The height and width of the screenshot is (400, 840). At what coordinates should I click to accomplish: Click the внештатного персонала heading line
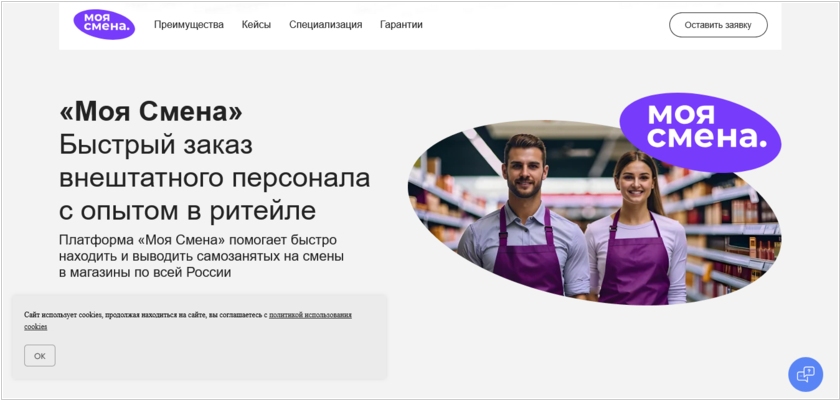click(214, 178)
